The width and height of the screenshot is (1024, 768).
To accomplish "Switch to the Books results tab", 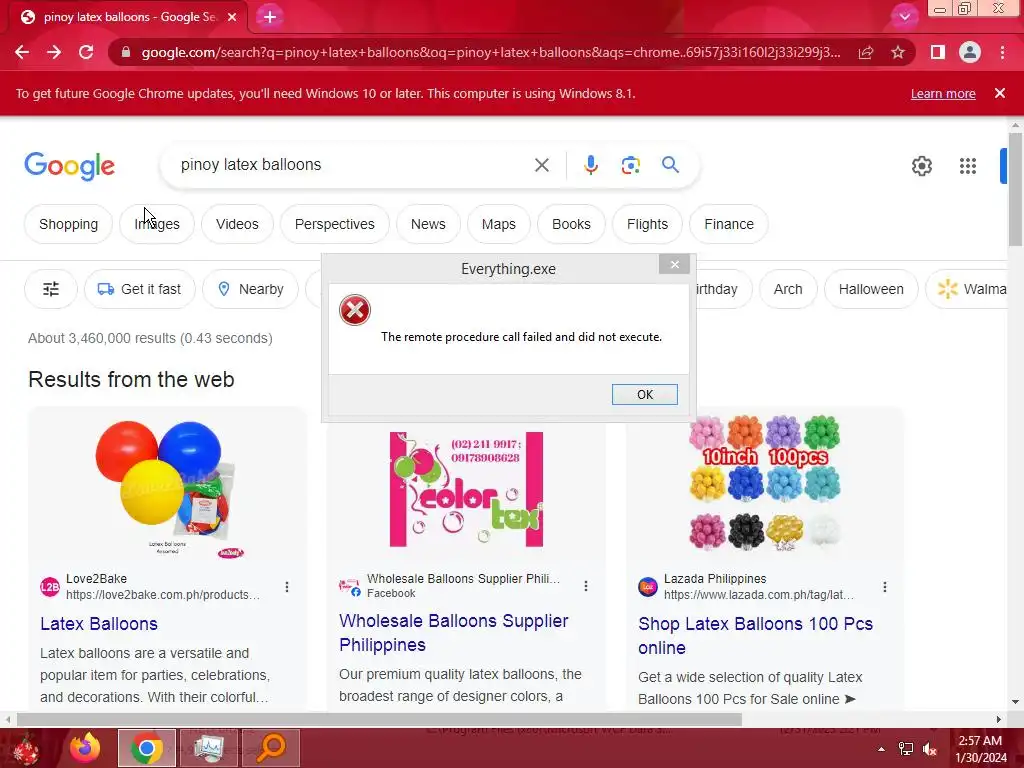I will tap(571, 224).
